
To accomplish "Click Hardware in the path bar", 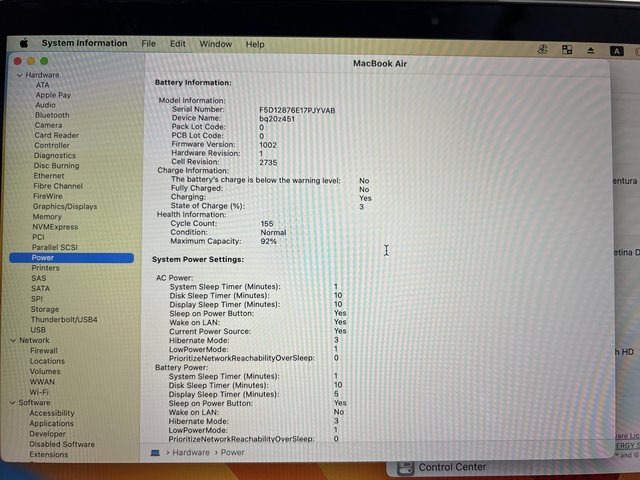I will point(191,452).
